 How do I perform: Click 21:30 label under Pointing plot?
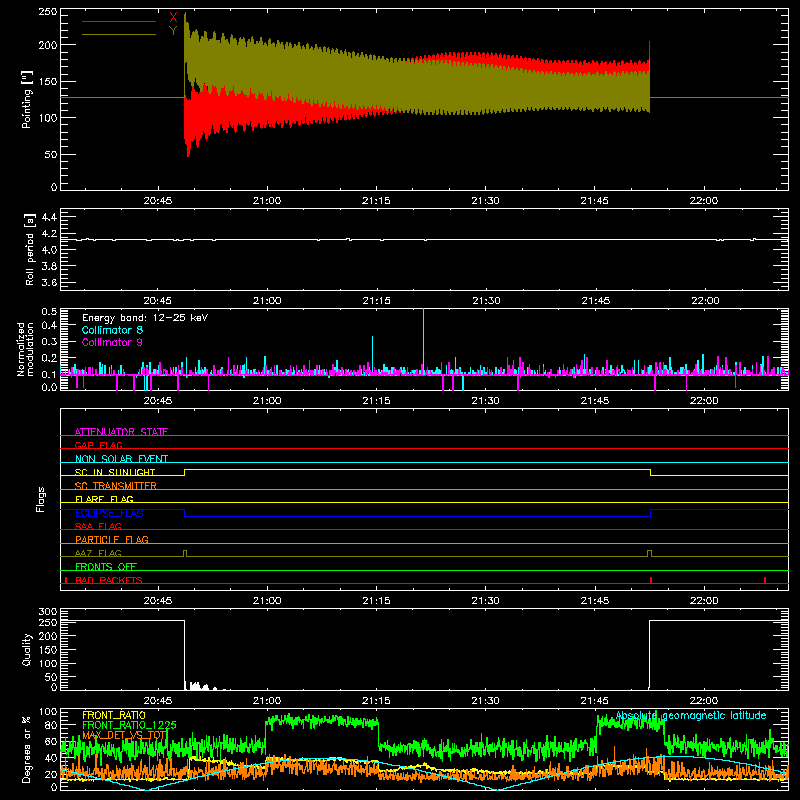pyautogui.click(x=485, y=201)
